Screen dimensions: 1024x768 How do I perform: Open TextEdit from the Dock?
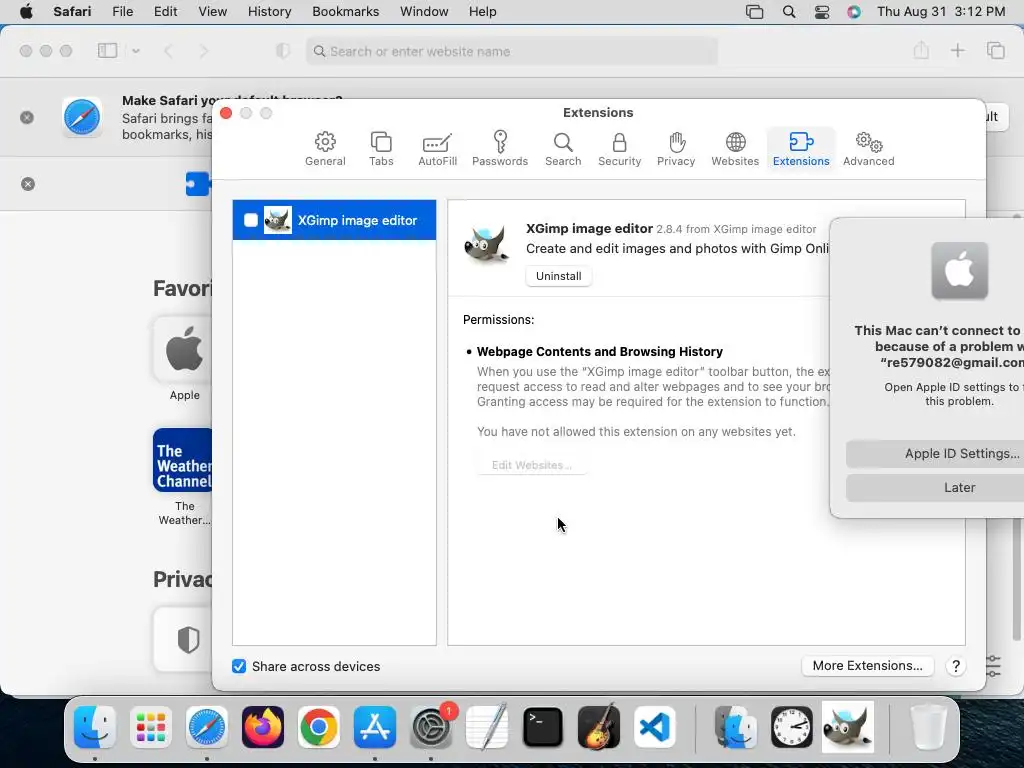coord(487,727)
